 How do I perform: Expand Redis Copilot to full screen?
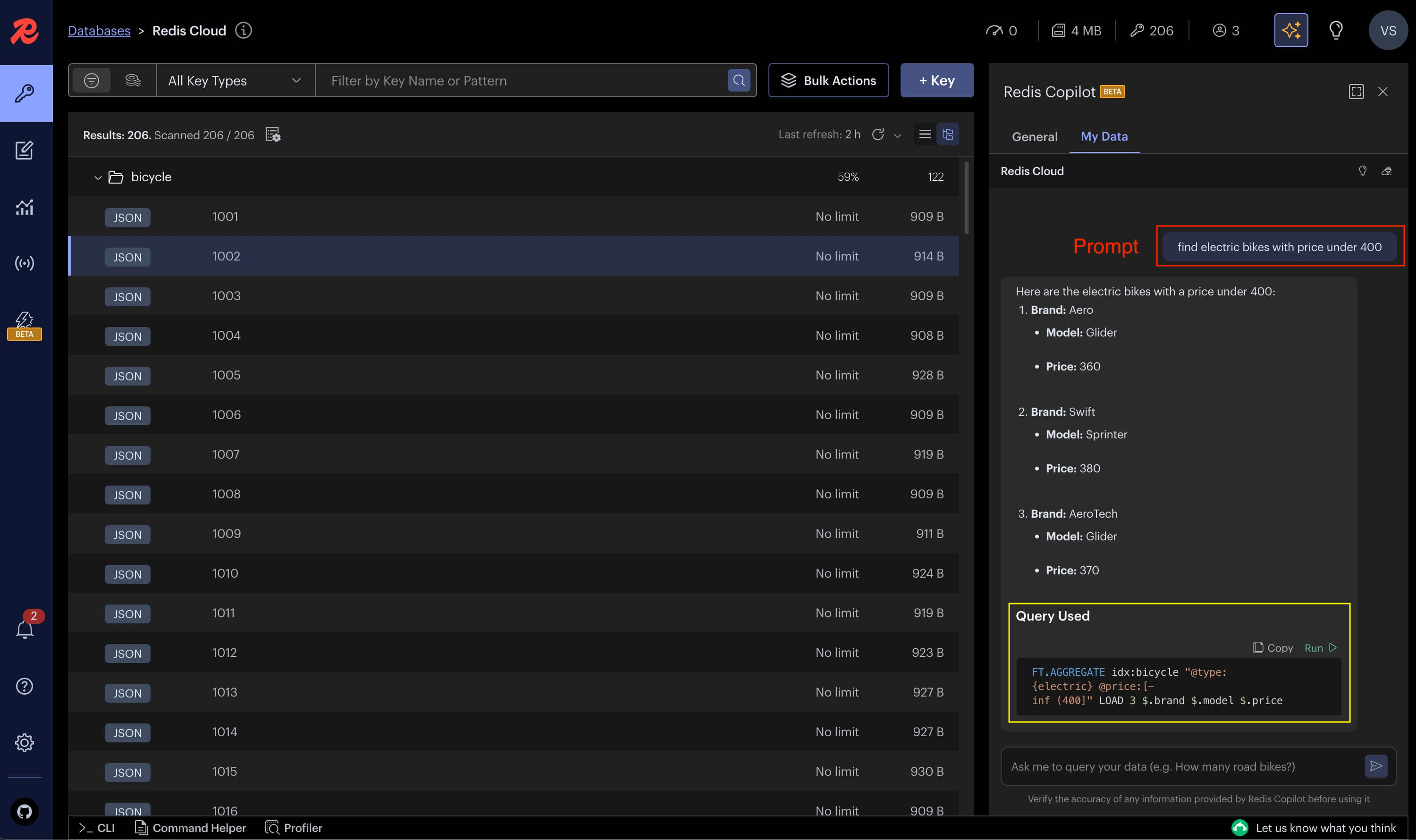coord(1356,92)
